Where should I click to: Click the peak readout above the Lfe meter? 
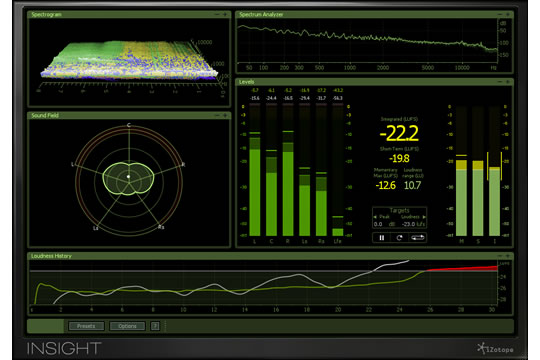click(338, 90)
